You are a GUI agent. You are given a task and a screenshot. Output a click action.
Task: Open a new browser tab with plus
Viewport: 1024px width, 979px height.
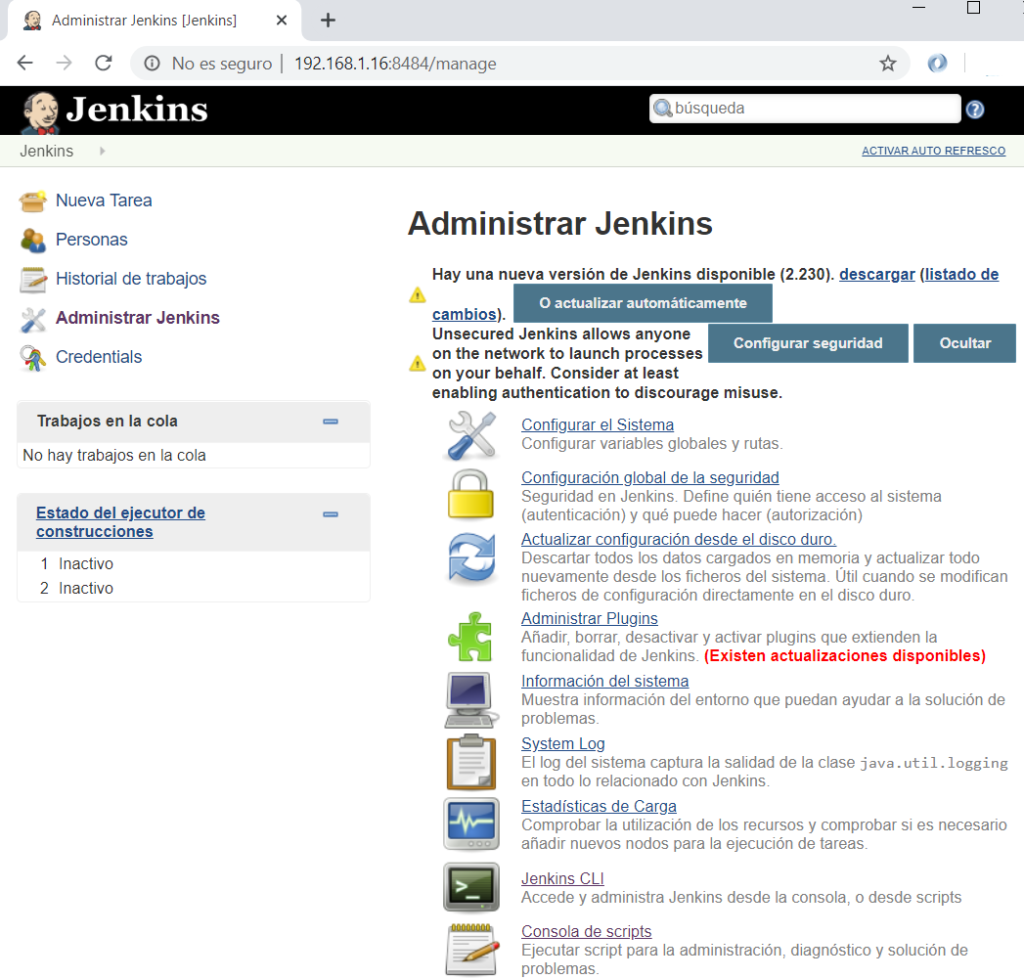[x=328, y=20]
